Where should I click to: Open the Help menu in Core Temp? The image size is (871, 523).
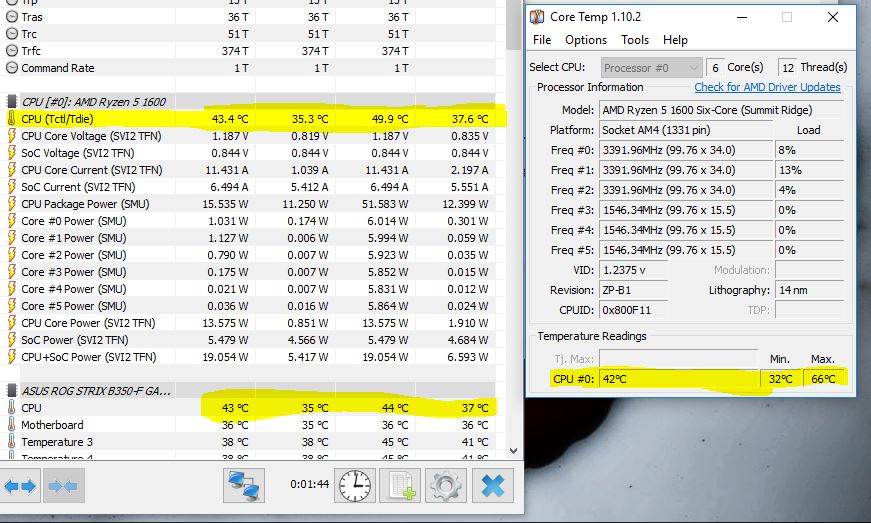675,40
